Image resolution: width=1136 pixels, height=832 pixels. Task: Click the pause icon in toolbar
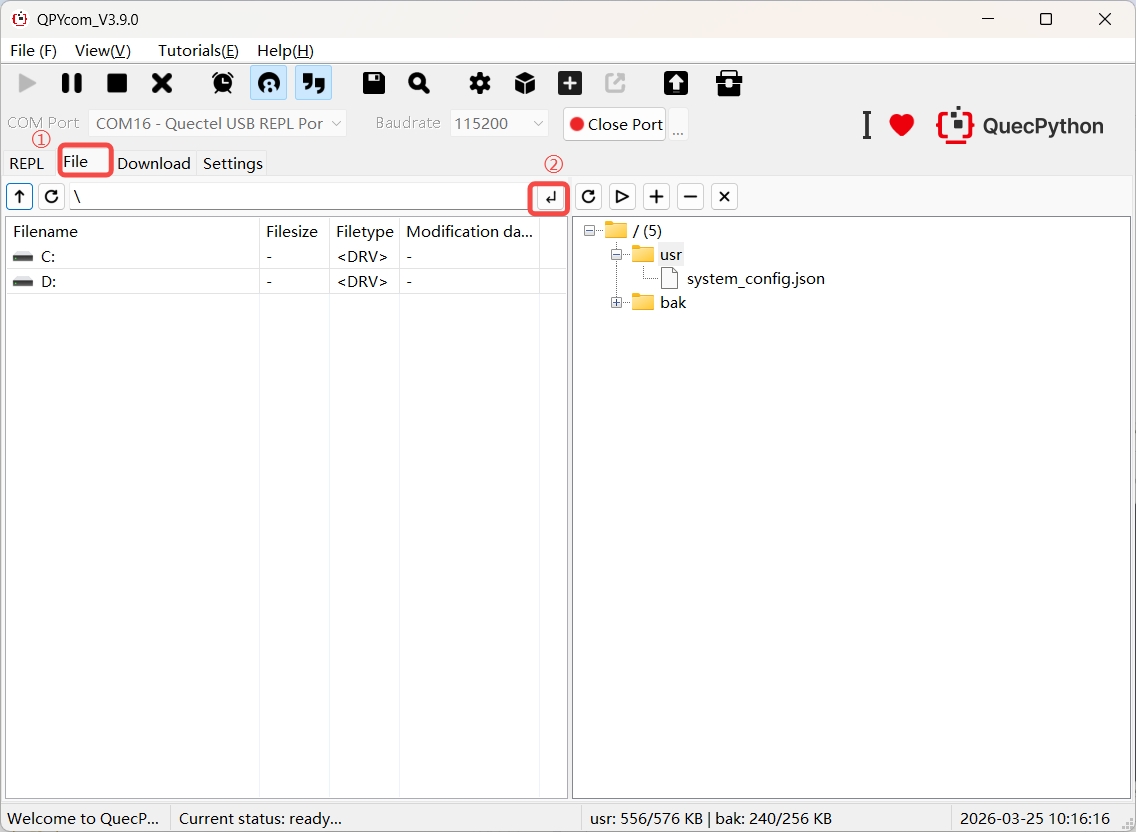(x=72, y=83)
